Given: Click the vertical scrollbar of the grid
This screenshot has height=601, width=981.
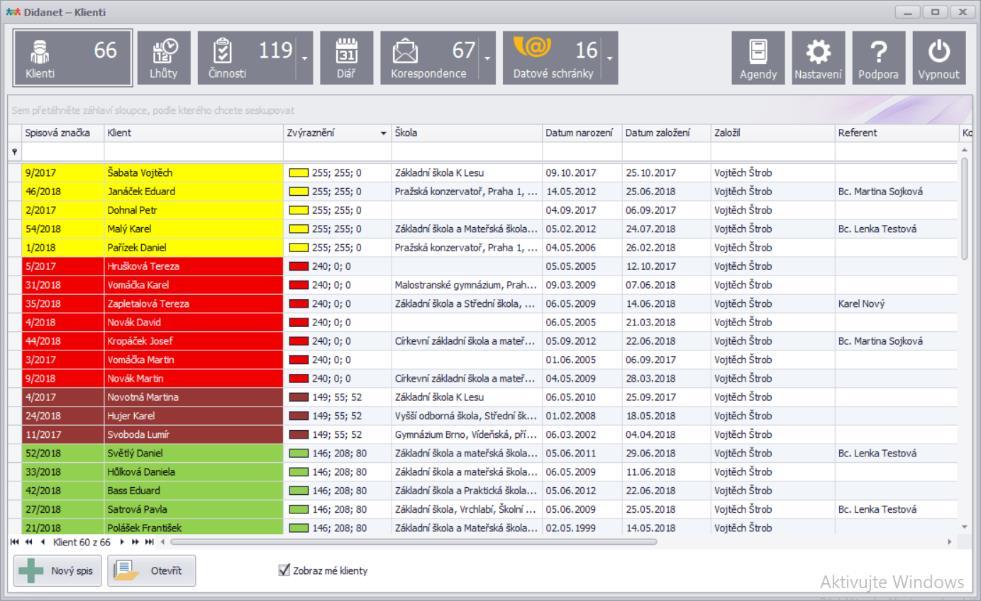Looking at the screenshot, I should (964, 209).
